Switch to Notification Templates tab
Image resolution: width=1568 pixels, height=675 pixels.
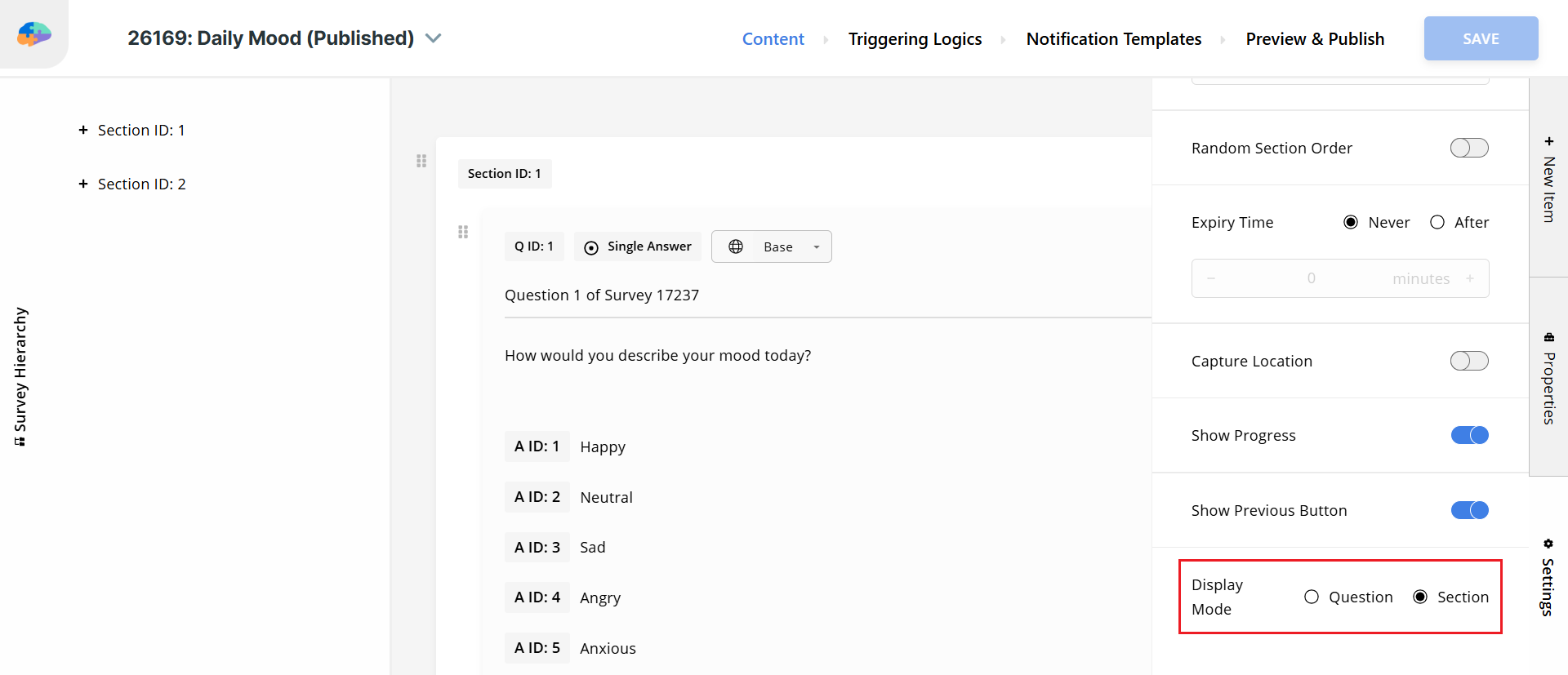coord(1113,38)
